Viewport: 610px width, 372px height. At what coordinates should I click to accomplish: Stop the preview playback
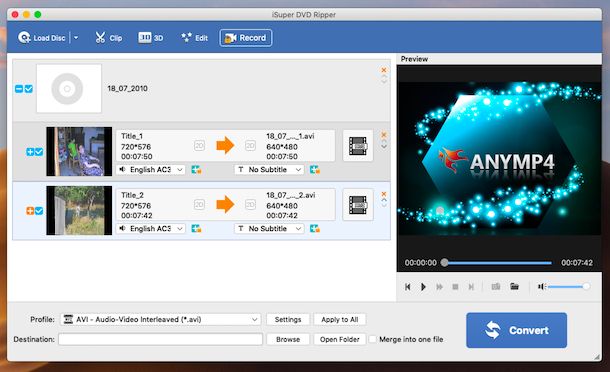coord(455,287)
